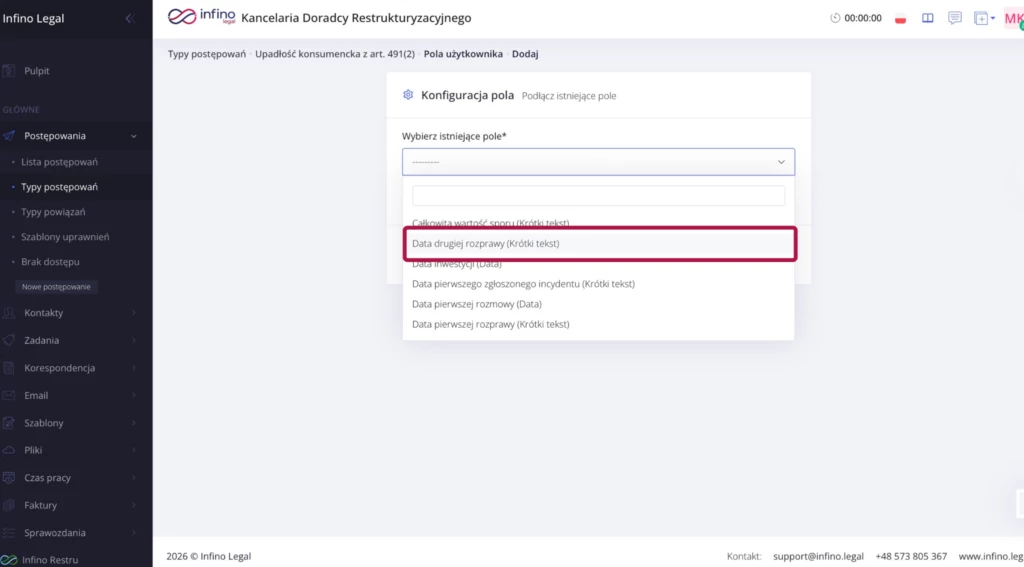This screenshot has width=1024, height=567.
Task: Go to Upadłość konsumencka breadcrumb
Action: click(x=335, y=54)
